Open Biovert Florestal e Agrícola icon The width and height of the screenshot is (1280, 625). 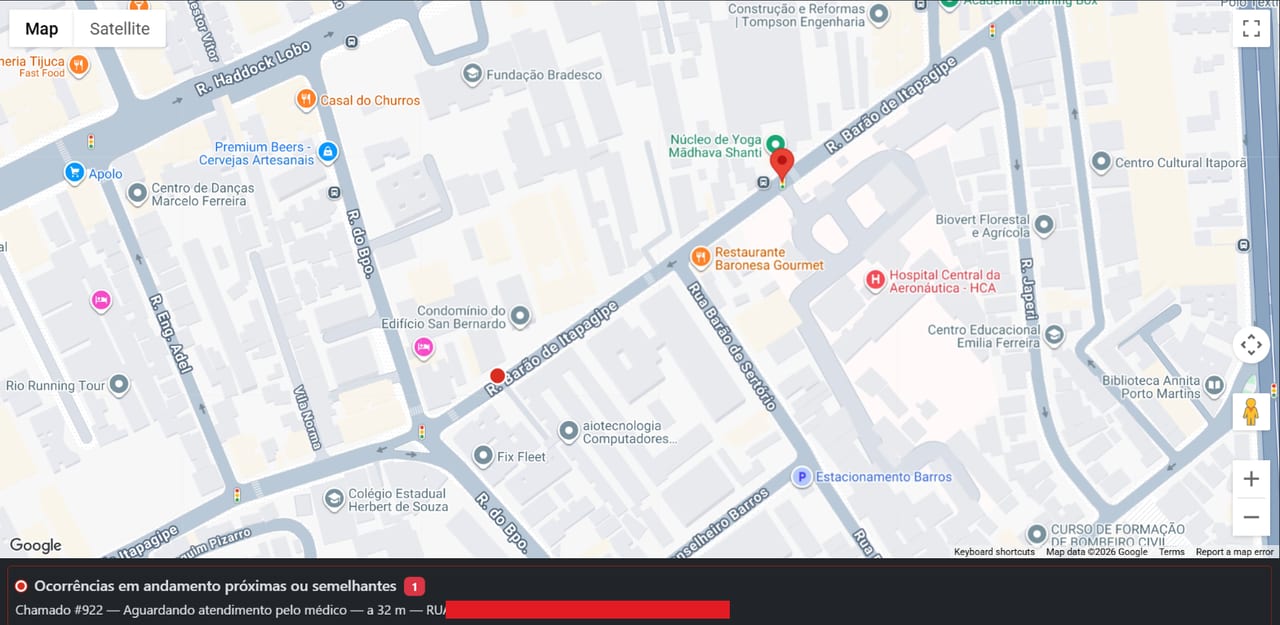1044,225
